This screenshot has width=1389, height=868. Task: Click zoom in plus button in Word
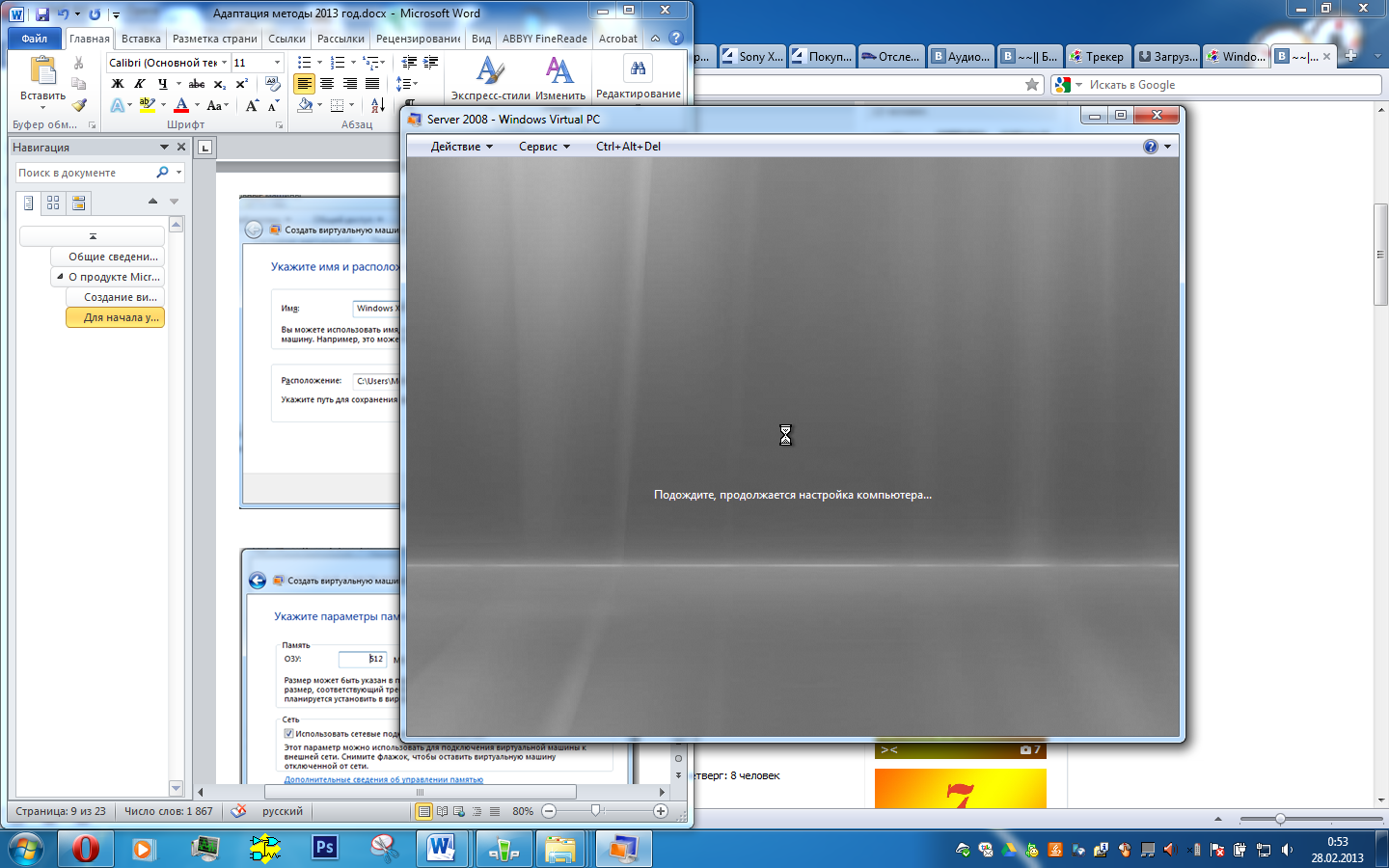click(661, 811)
